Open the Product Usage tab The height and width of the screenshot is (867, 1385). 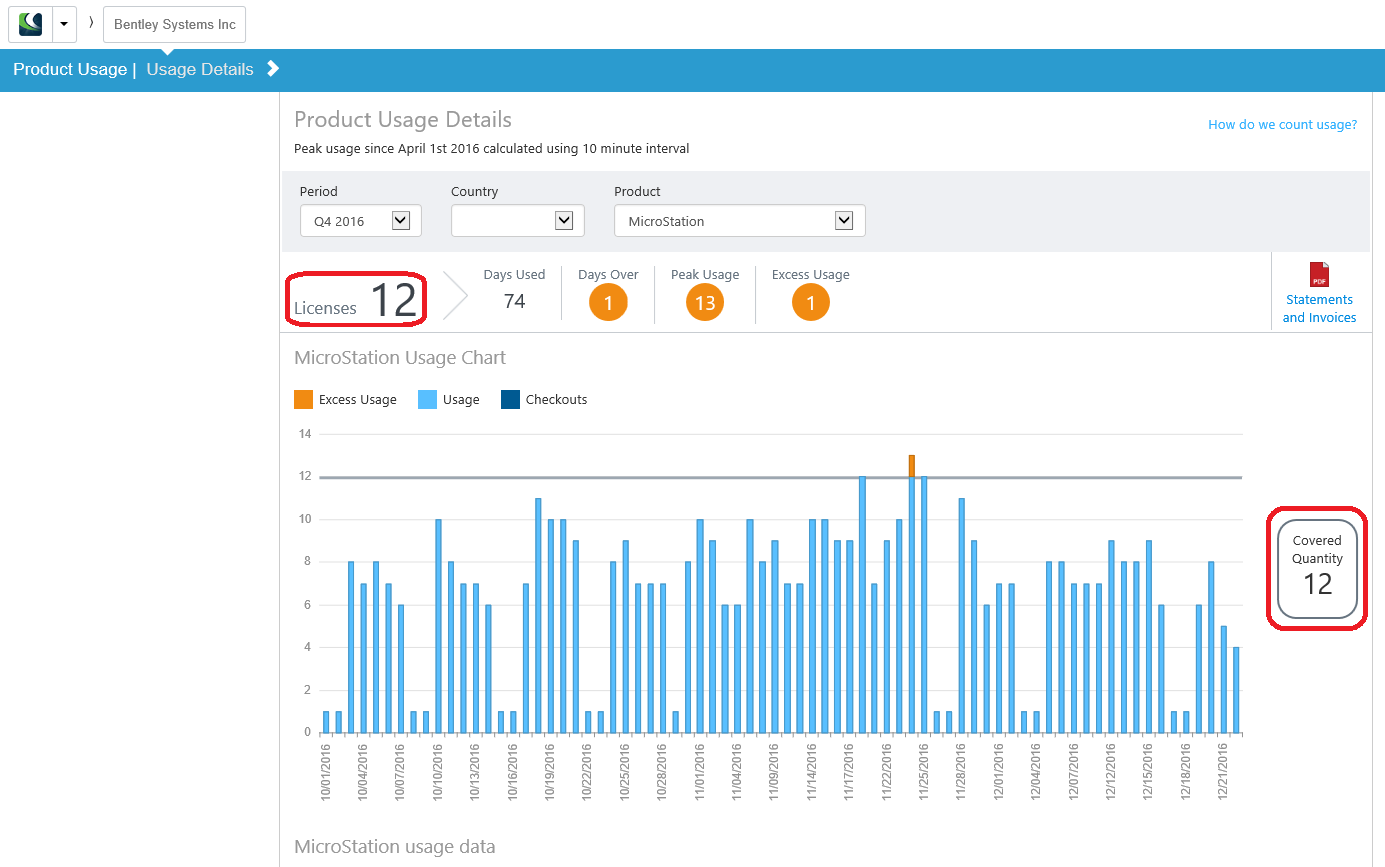[x=69, y=69]
